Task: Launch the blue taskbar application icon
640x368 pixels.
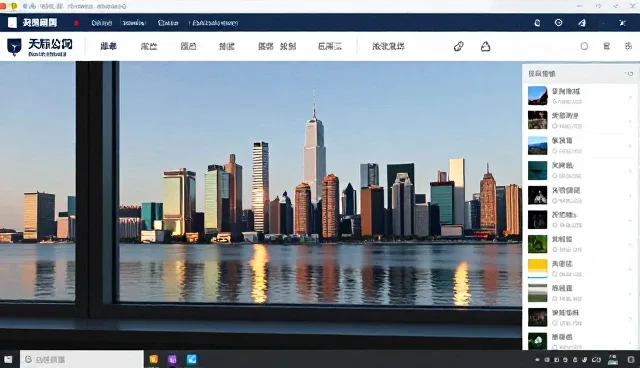Action: pyautogui.click(x=191, y=359)
